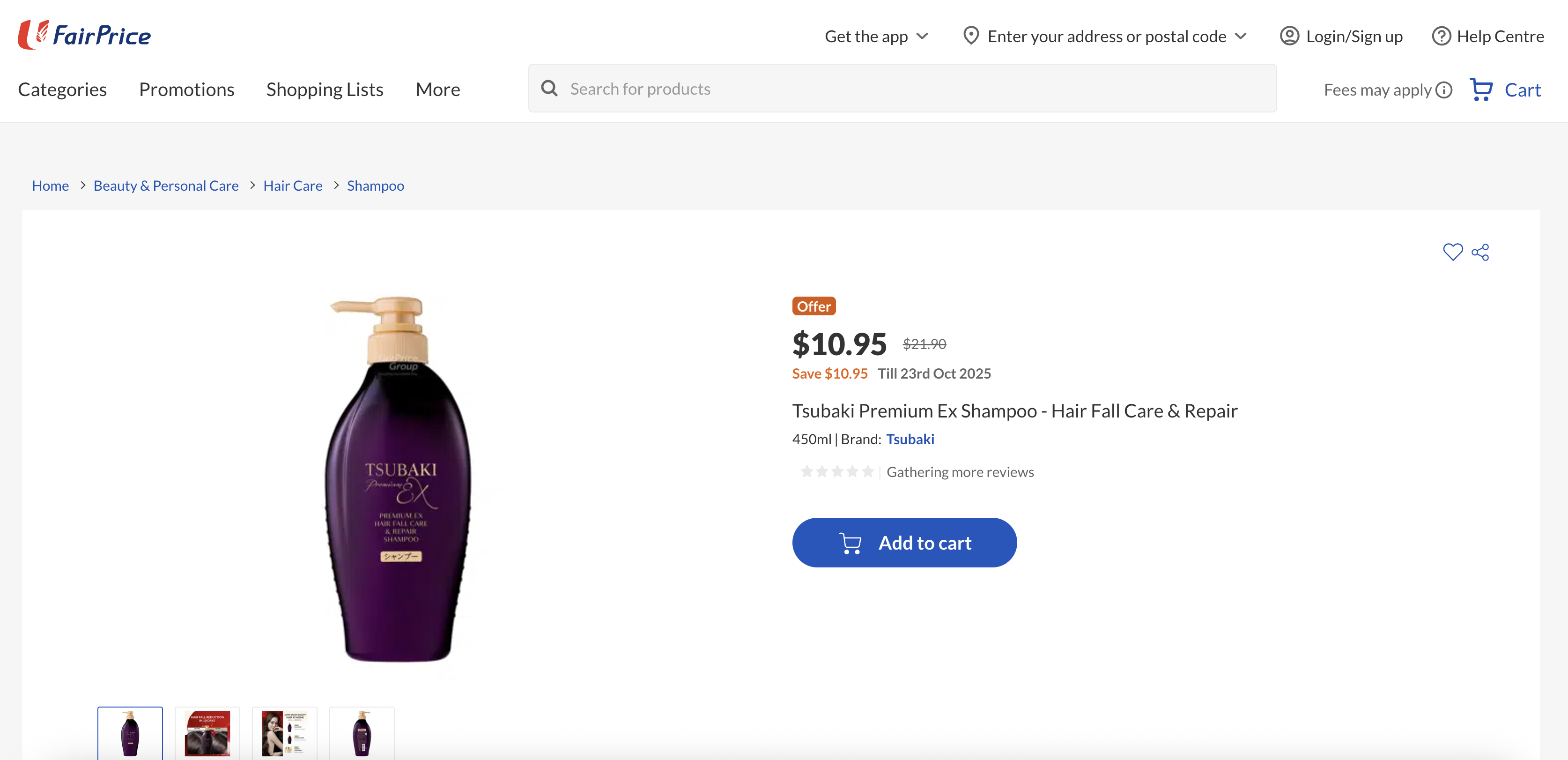This screenshot has height=760, width=1568.
Task: Rate the product on the star rating
Action: pos(837,471)
